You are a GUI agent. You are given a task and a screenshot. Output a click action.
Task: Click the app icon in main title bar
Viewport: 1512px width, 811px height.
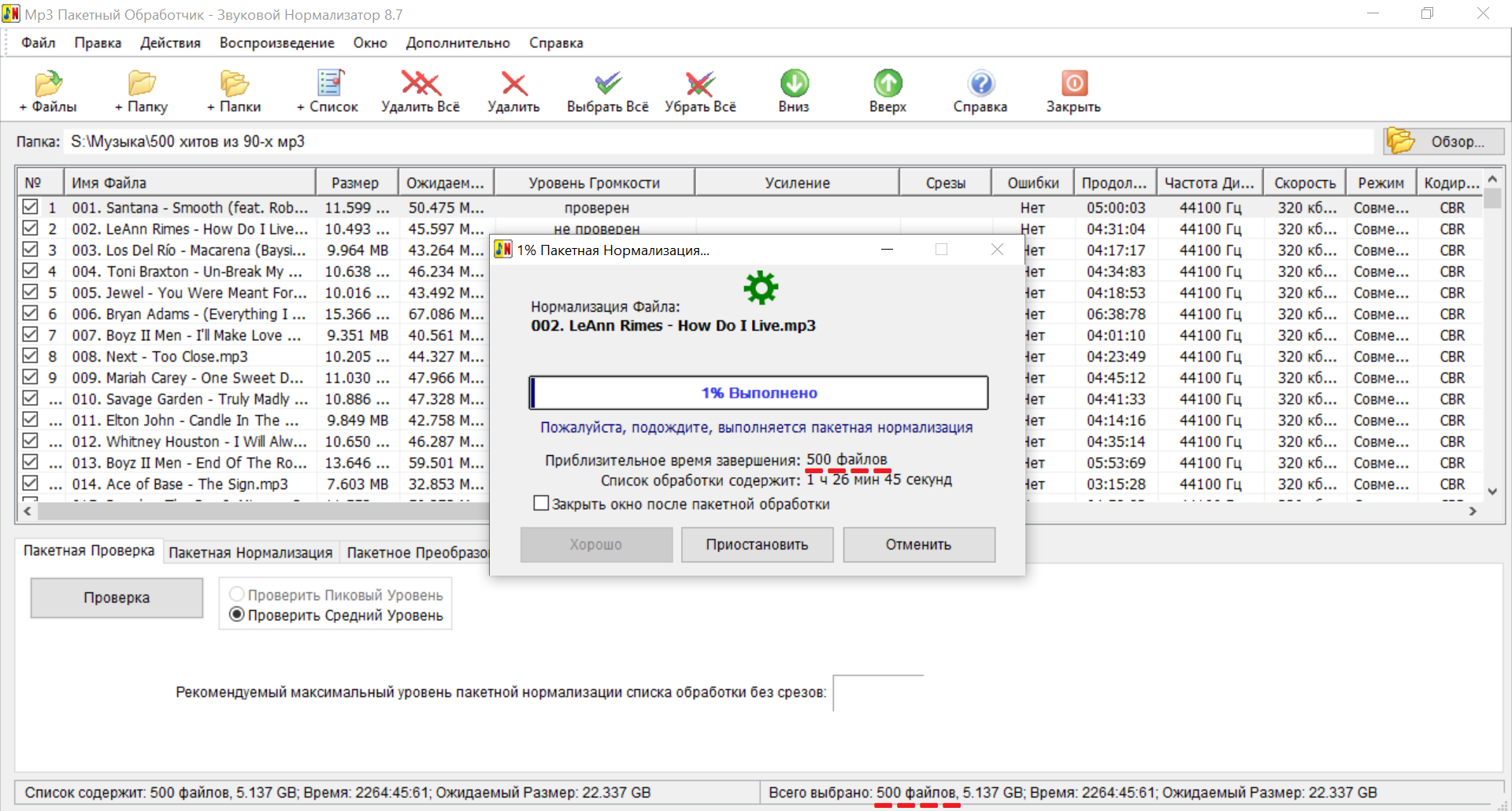pyautogui.click(x=11, y=14)
